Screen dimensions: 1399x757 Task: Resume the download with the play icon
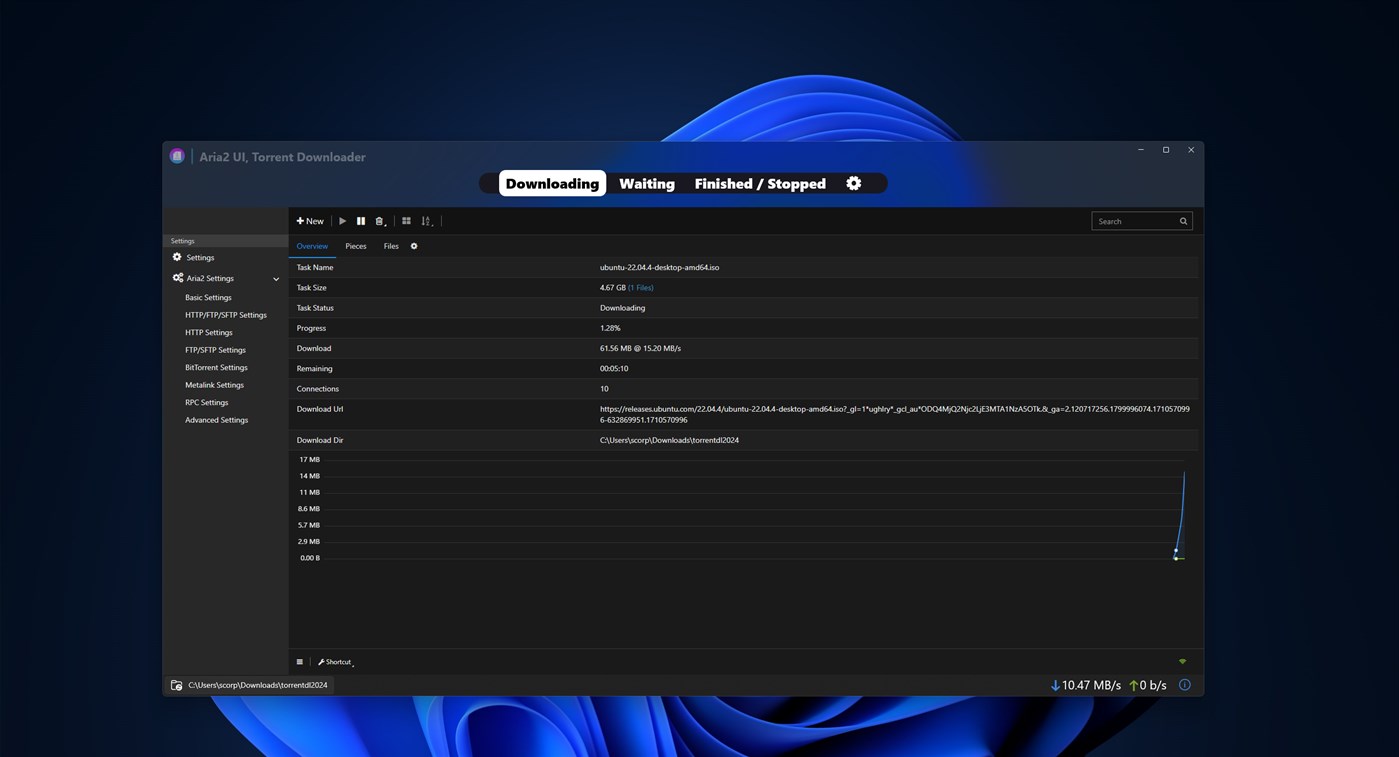(342, 220)
